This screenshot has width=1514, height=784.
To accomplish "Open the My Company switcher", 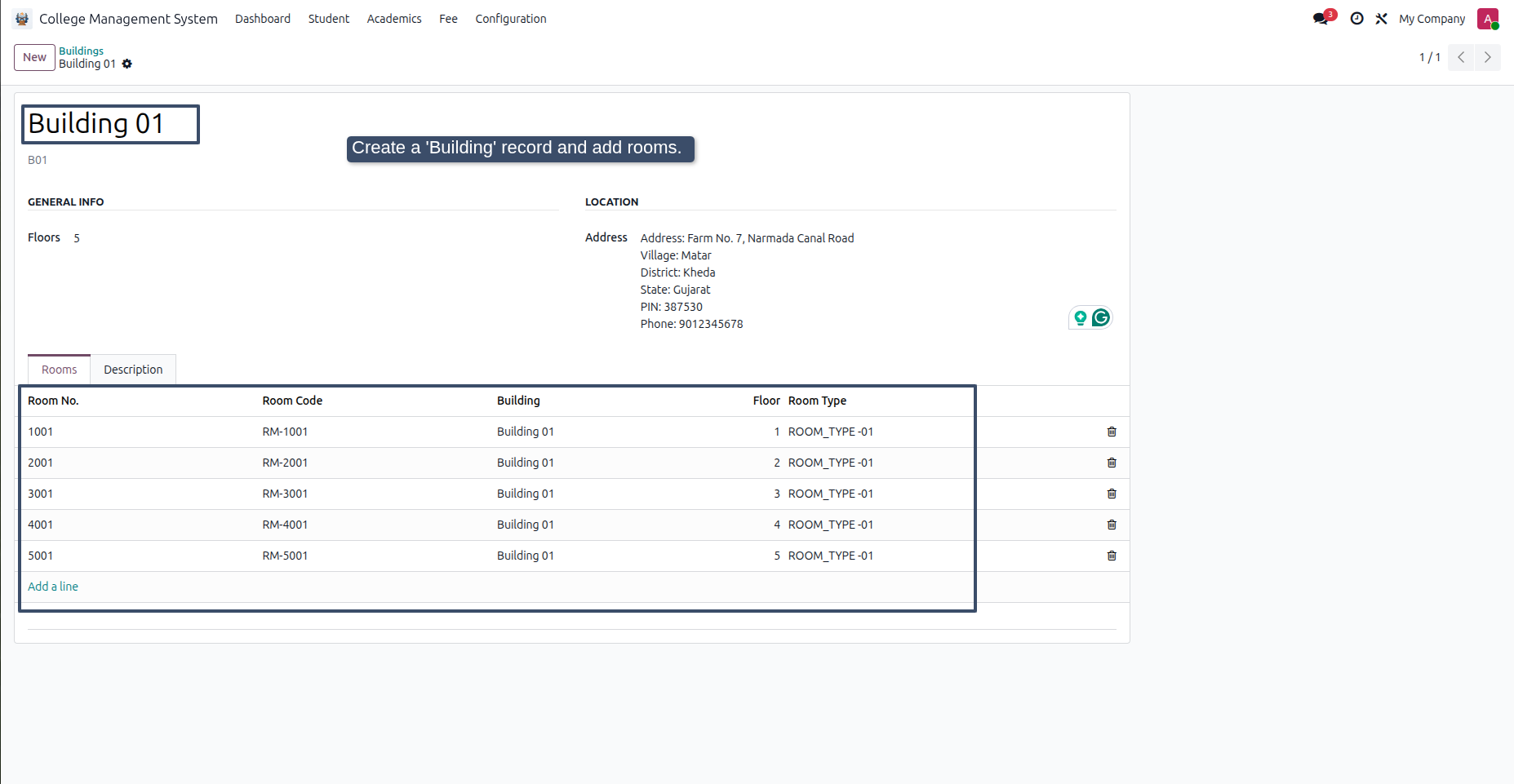I will pyautogui.click(x=1432, y=19).
